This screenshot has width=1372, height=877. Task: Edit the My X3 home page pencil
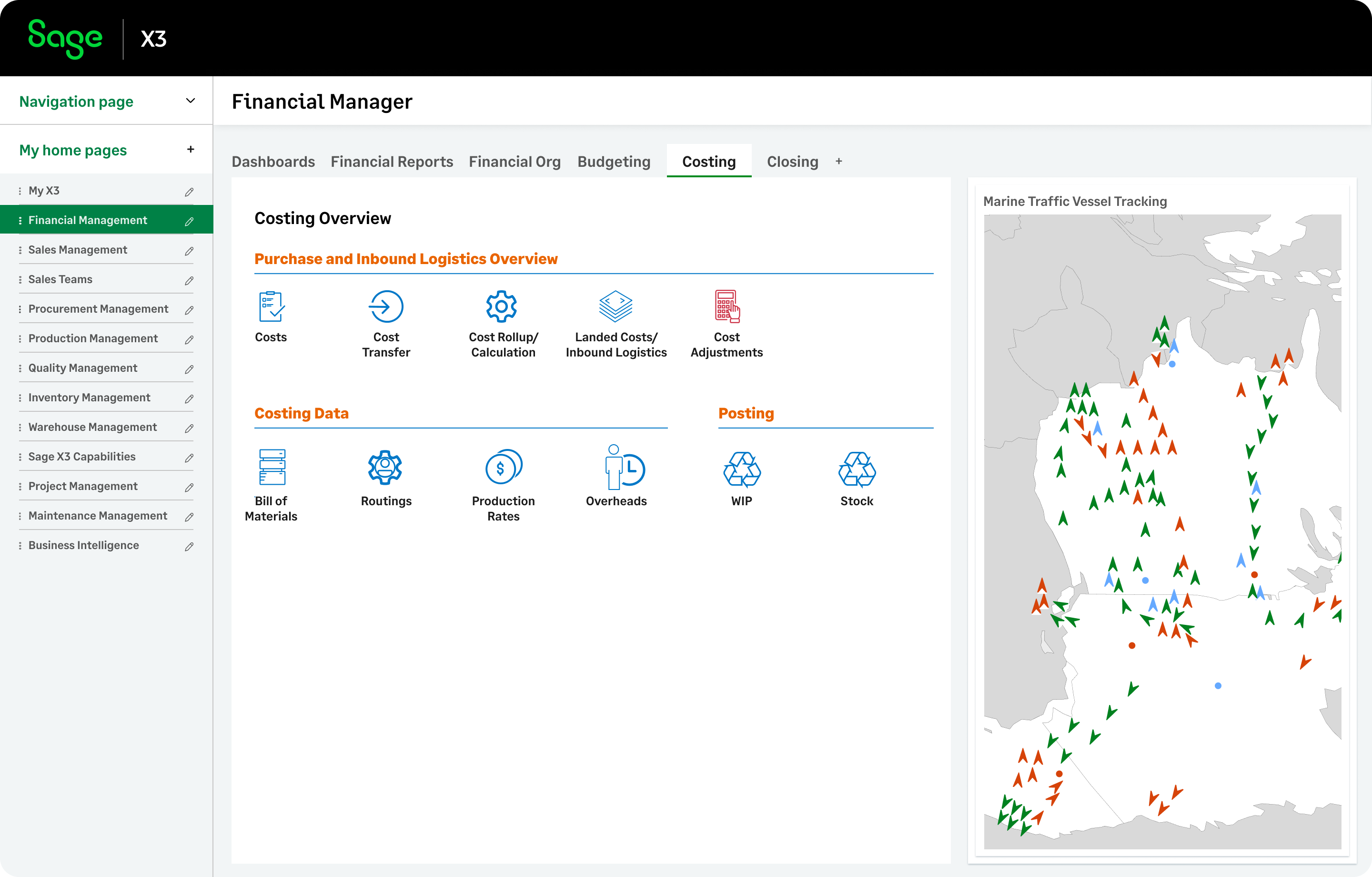(x=189, y=192)
